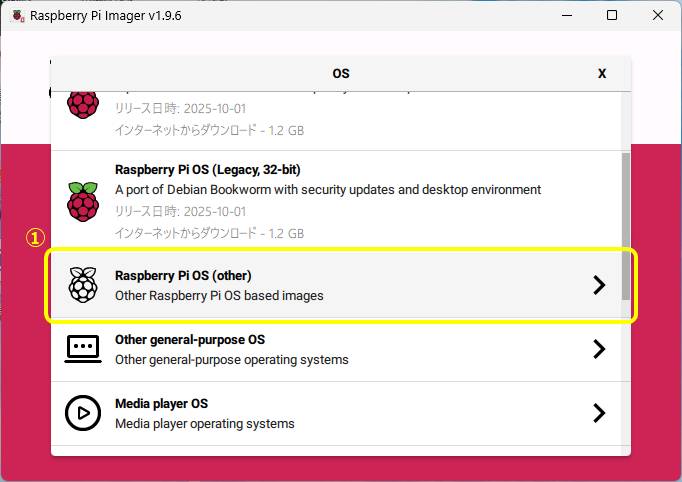Viewport: 682px width, 482px height.
Task: Click the circled number 1 annotation marker
Action: 35,238
